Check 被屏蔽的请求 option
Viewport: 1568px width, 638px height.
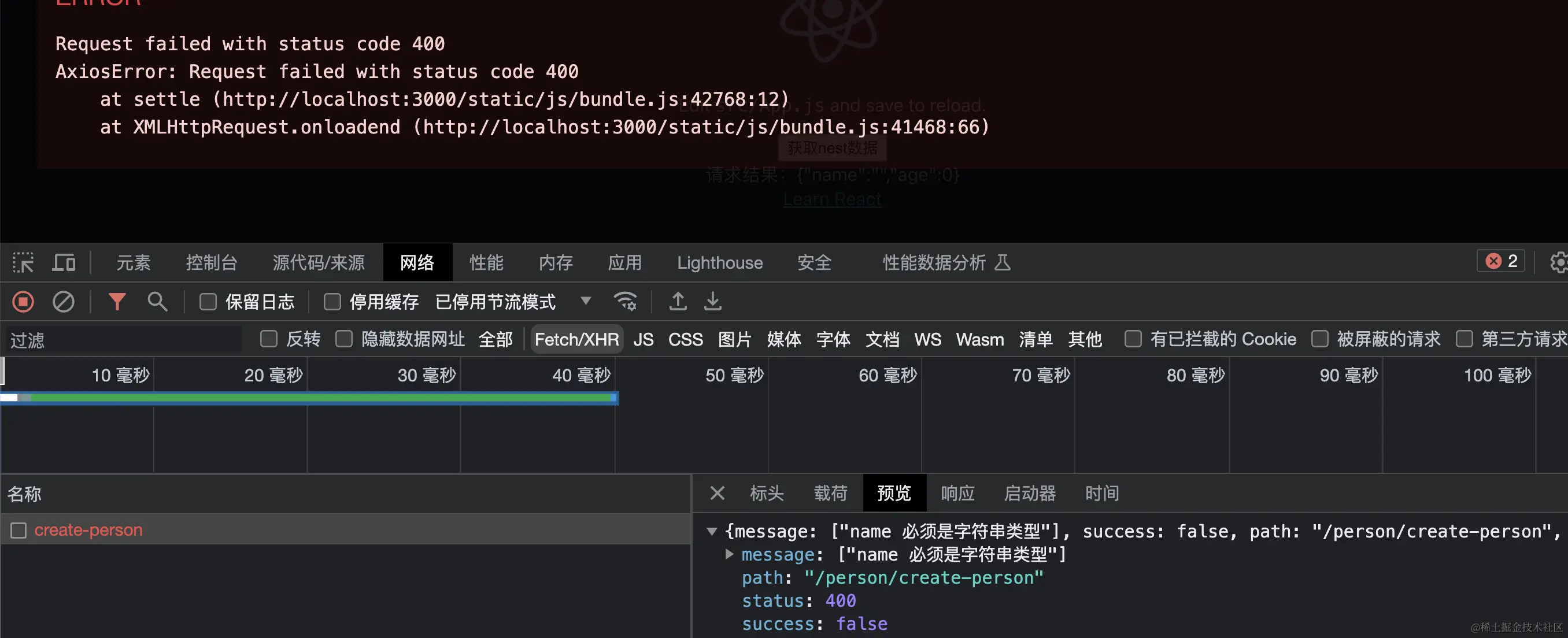(1319, 339)
